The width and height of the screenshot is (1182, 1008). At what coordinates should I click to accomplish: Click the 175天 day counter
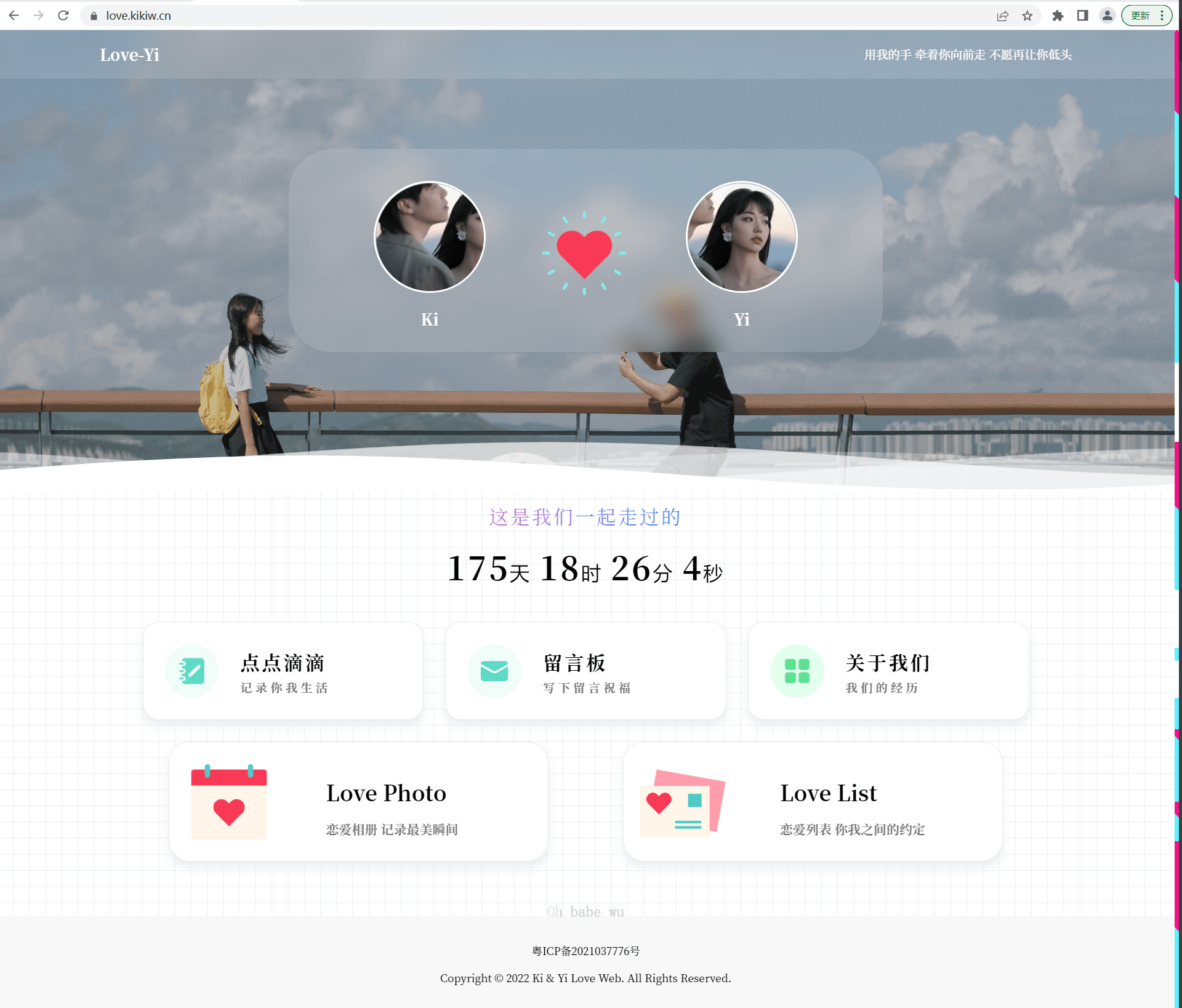[488, 569]
